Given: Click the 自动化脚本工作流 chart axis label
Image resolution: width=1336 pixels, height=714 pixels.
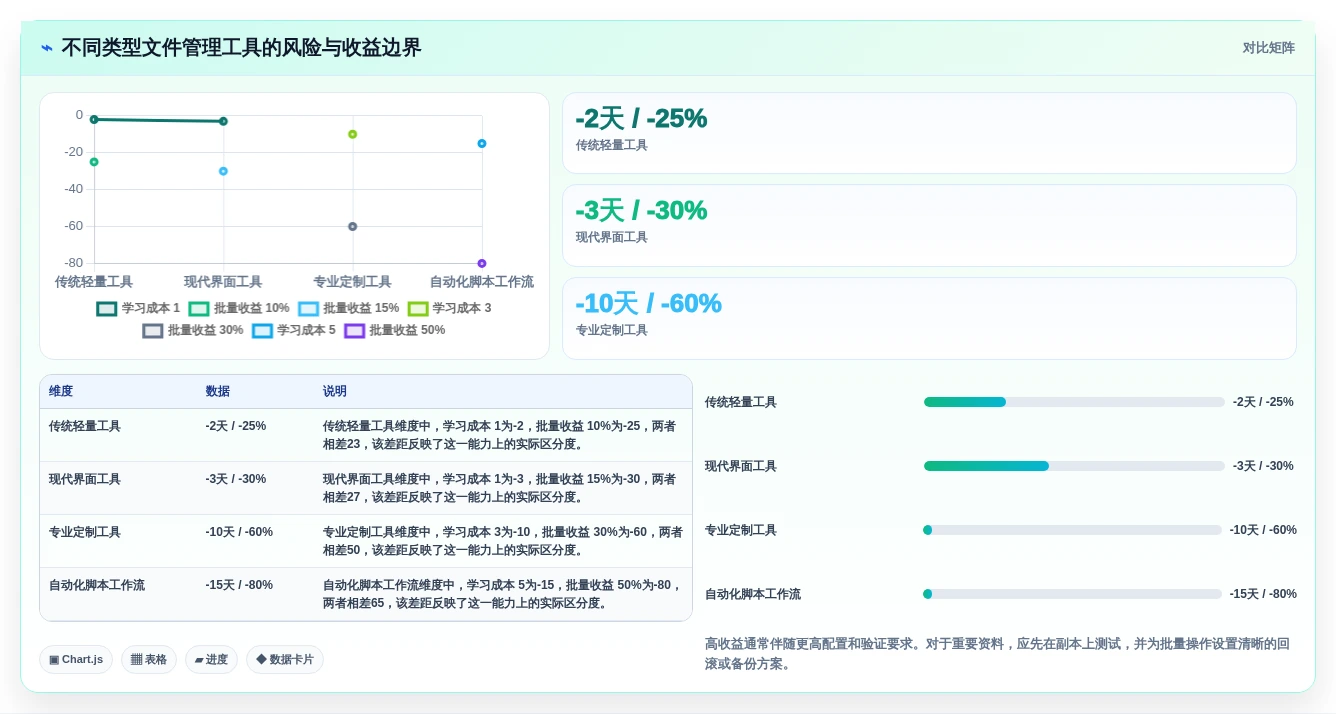Looking at the screenshot, I should [x=482, y=282].
